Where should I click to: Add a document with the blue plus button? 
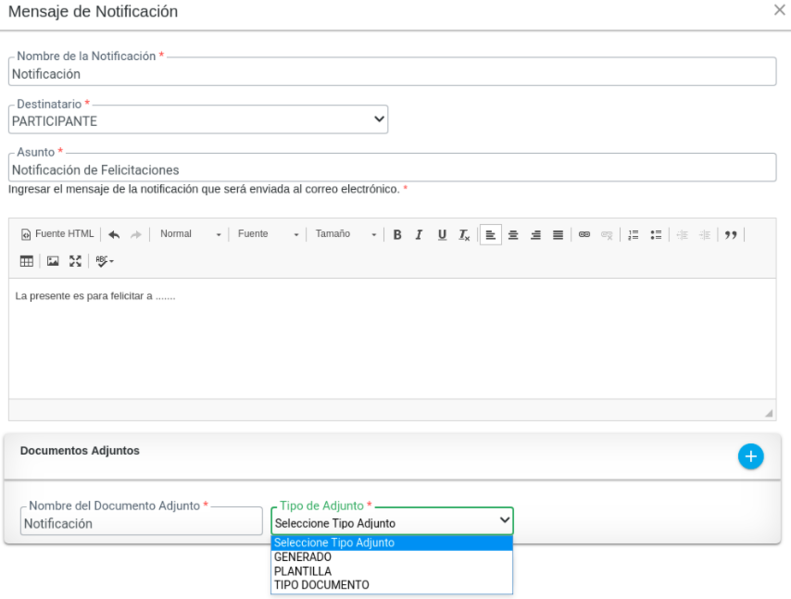[750, 456]
